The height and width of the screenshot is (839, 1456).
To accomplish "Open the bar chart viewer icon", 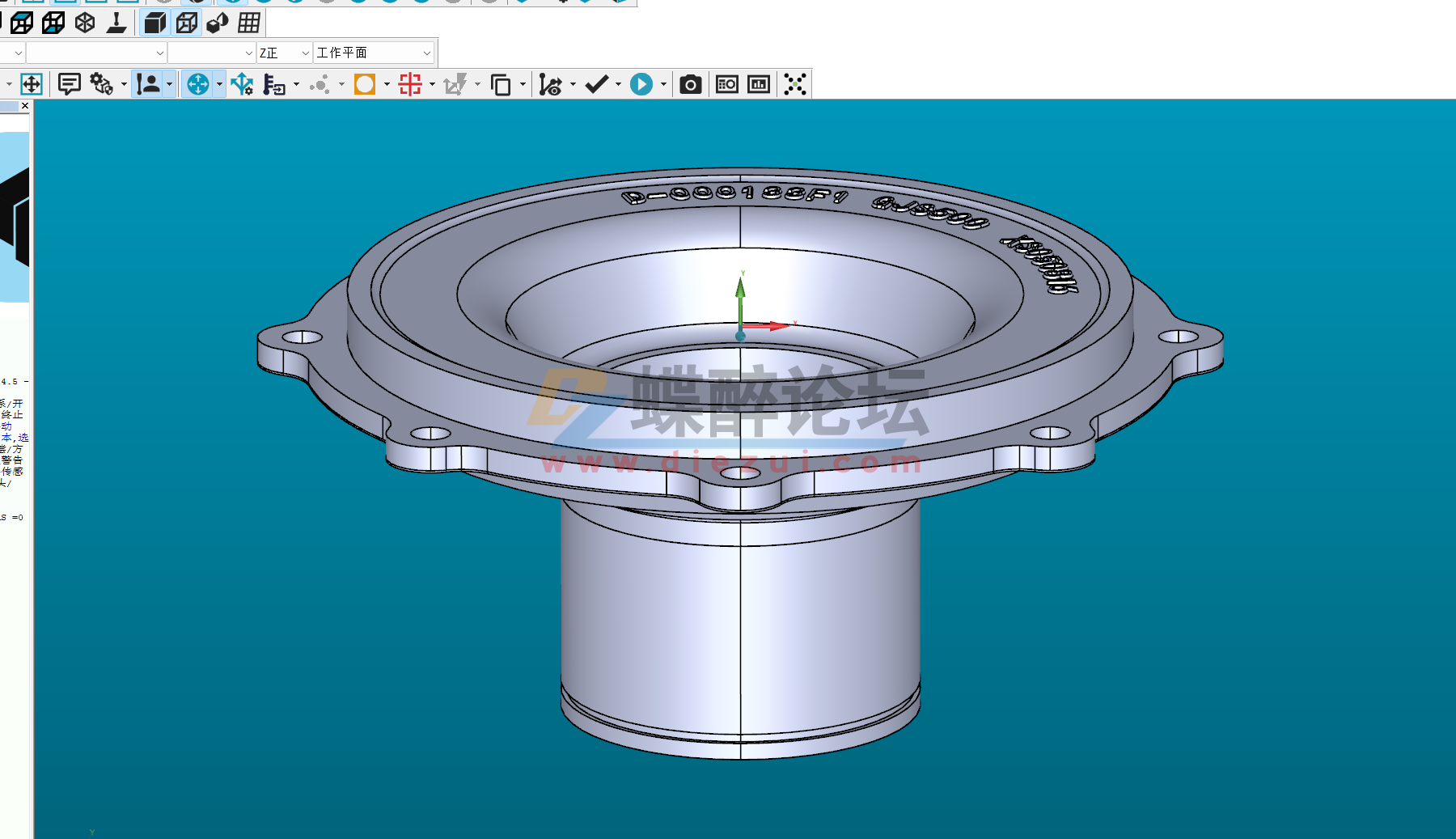I will point(757,83).
